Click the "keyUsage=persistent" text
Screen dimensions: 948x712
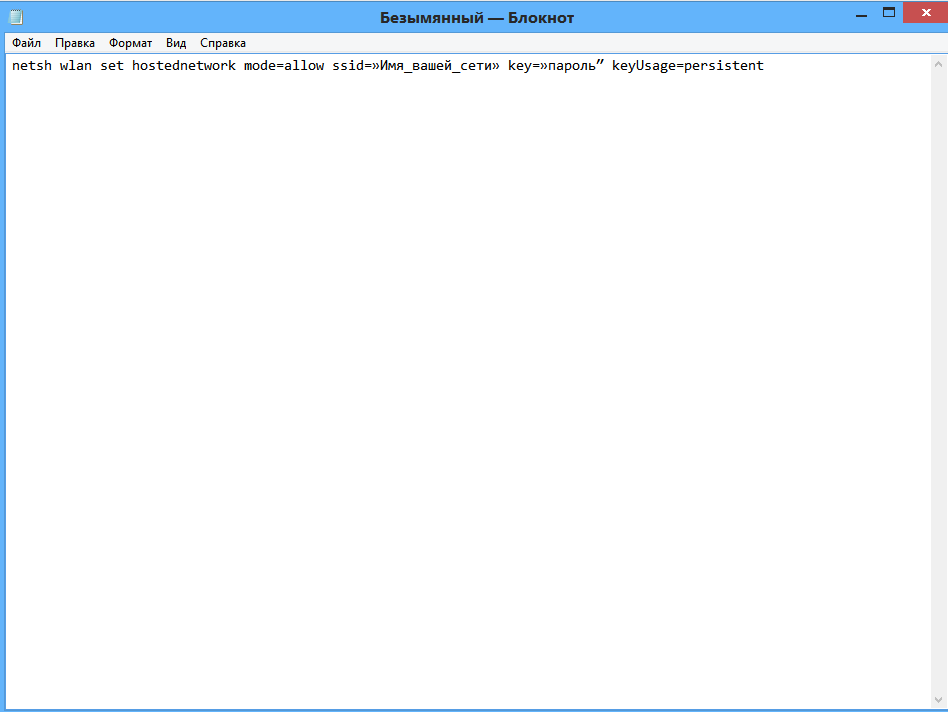(688, 66)
